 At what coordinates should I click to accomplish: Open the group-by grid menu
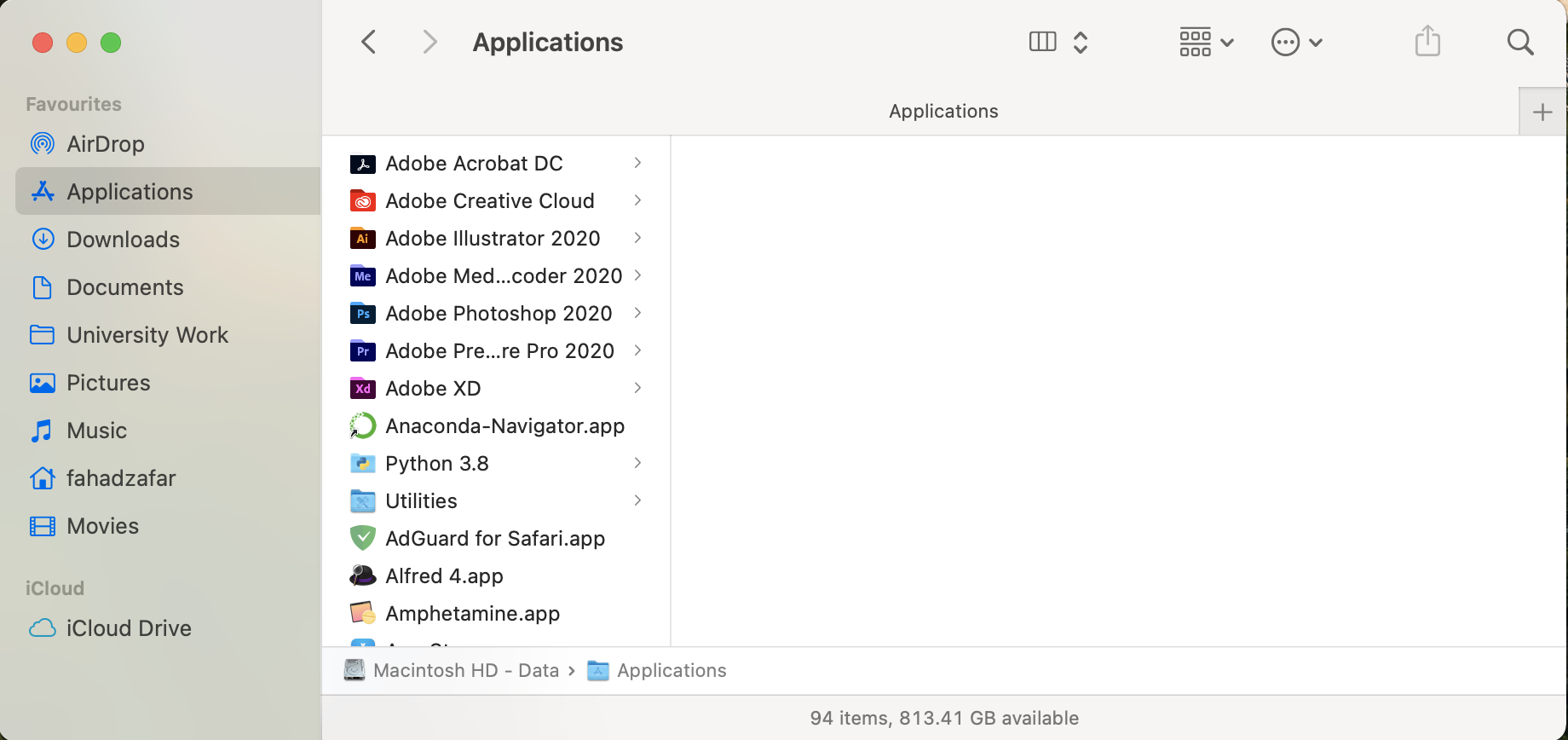pyautogui.click(x=1206, y=42)
